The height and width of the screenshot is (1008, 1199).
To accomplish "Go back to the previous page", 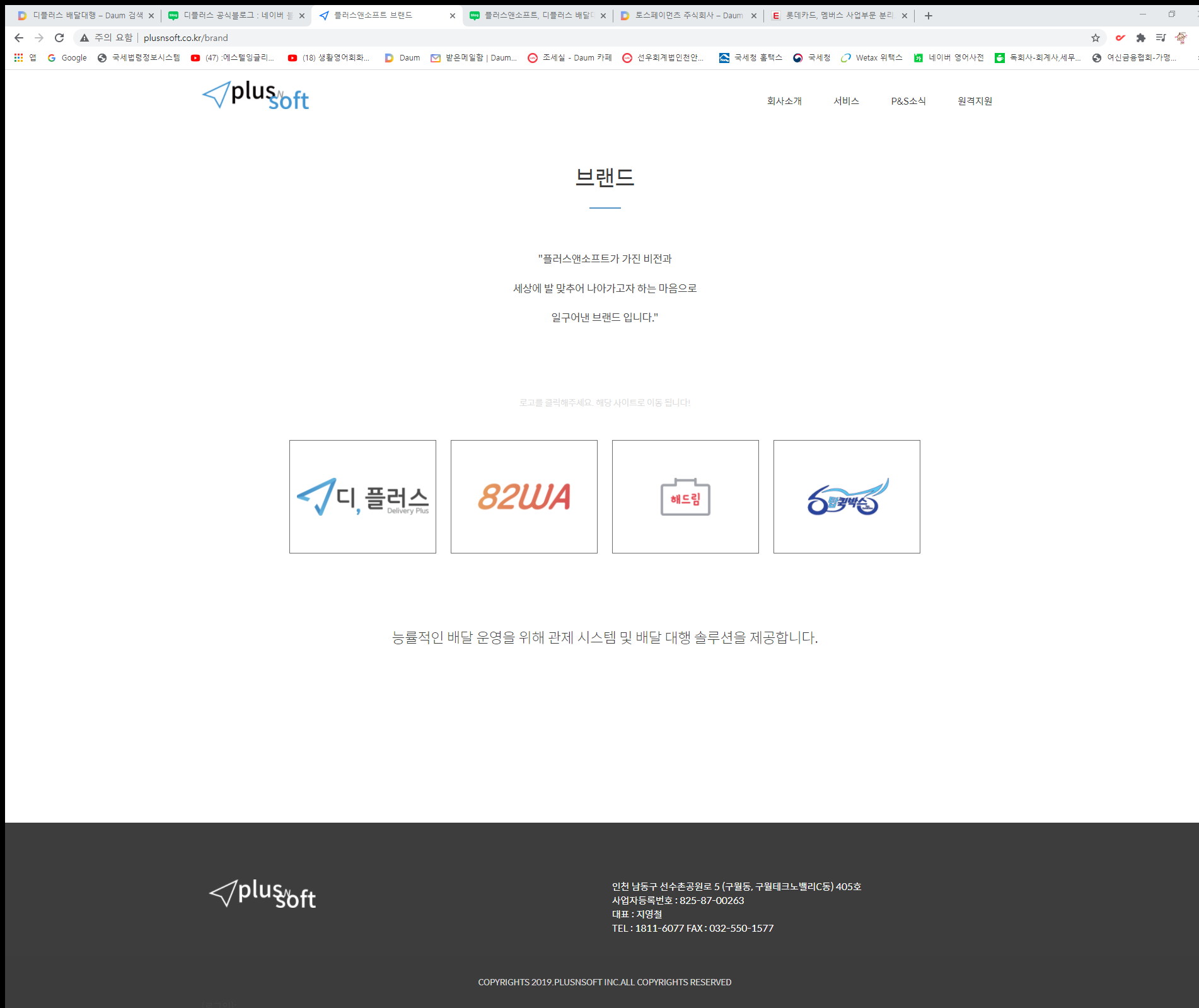I will (19, 38).
